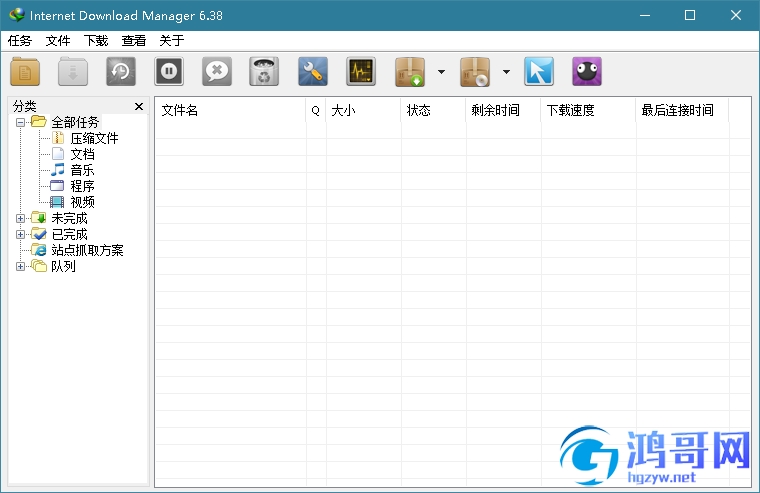This screenshot has width=760, height=493.
Task: Click the Add URL toolbar icon
Action: point(25,72)
